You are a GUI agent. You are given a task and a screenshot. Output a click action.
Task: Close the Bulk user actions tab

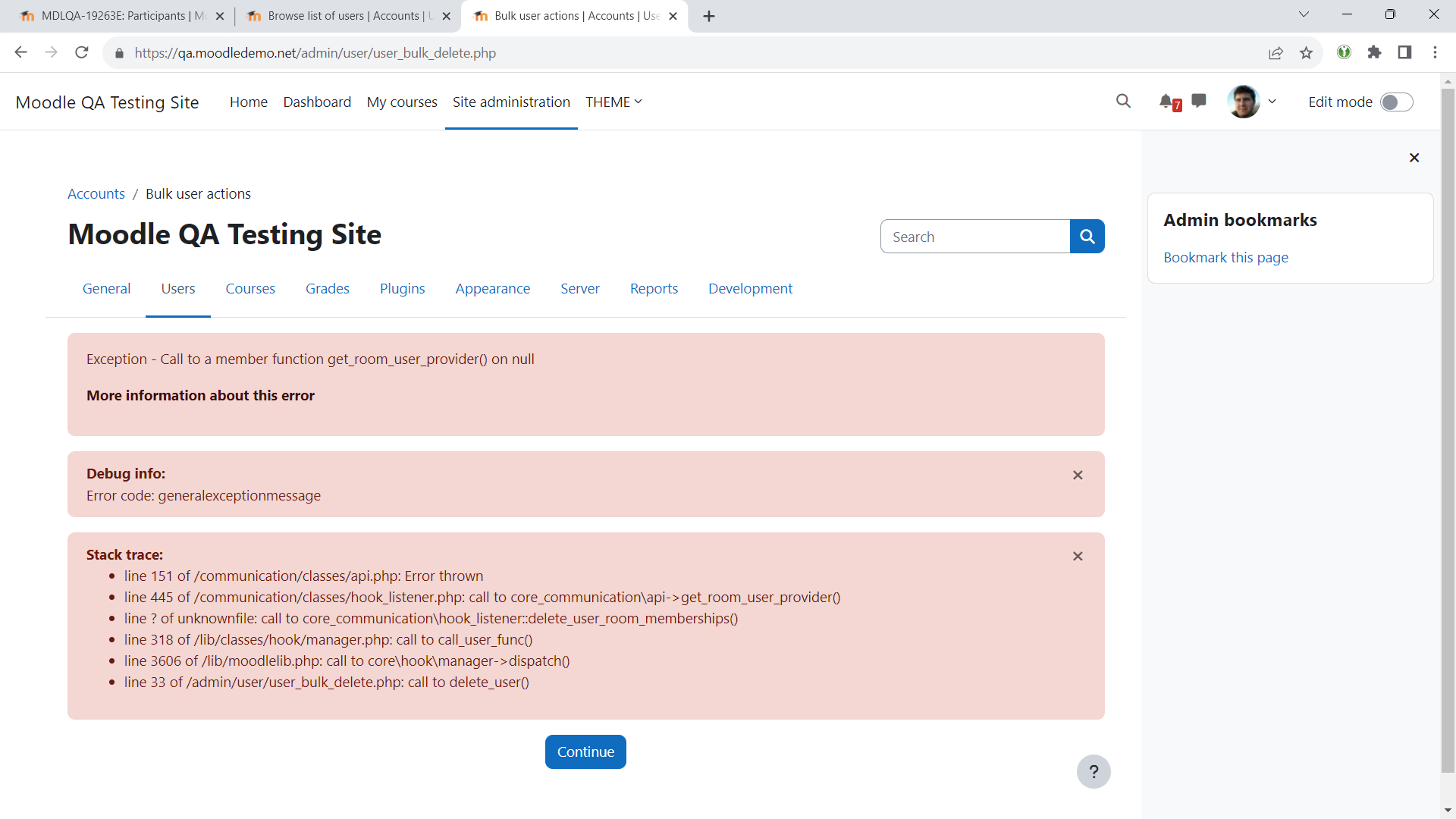pyautogui.click(x=673, y=16)
